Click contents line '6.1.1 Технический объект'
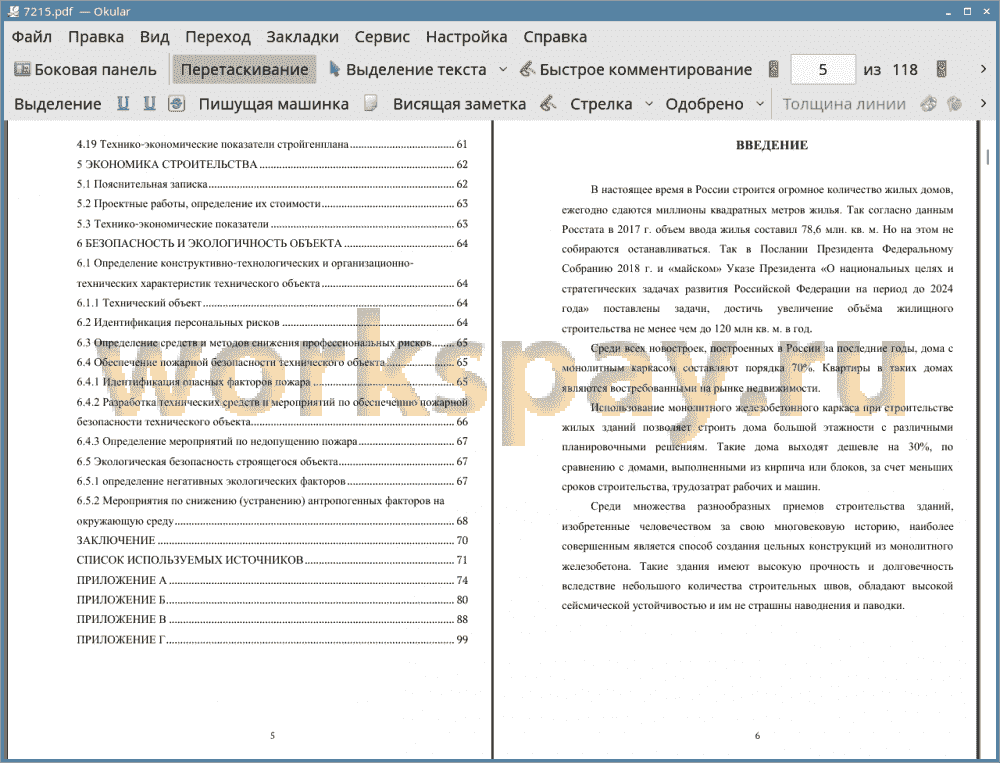The image size is (1000, 763). pos(272,303)
